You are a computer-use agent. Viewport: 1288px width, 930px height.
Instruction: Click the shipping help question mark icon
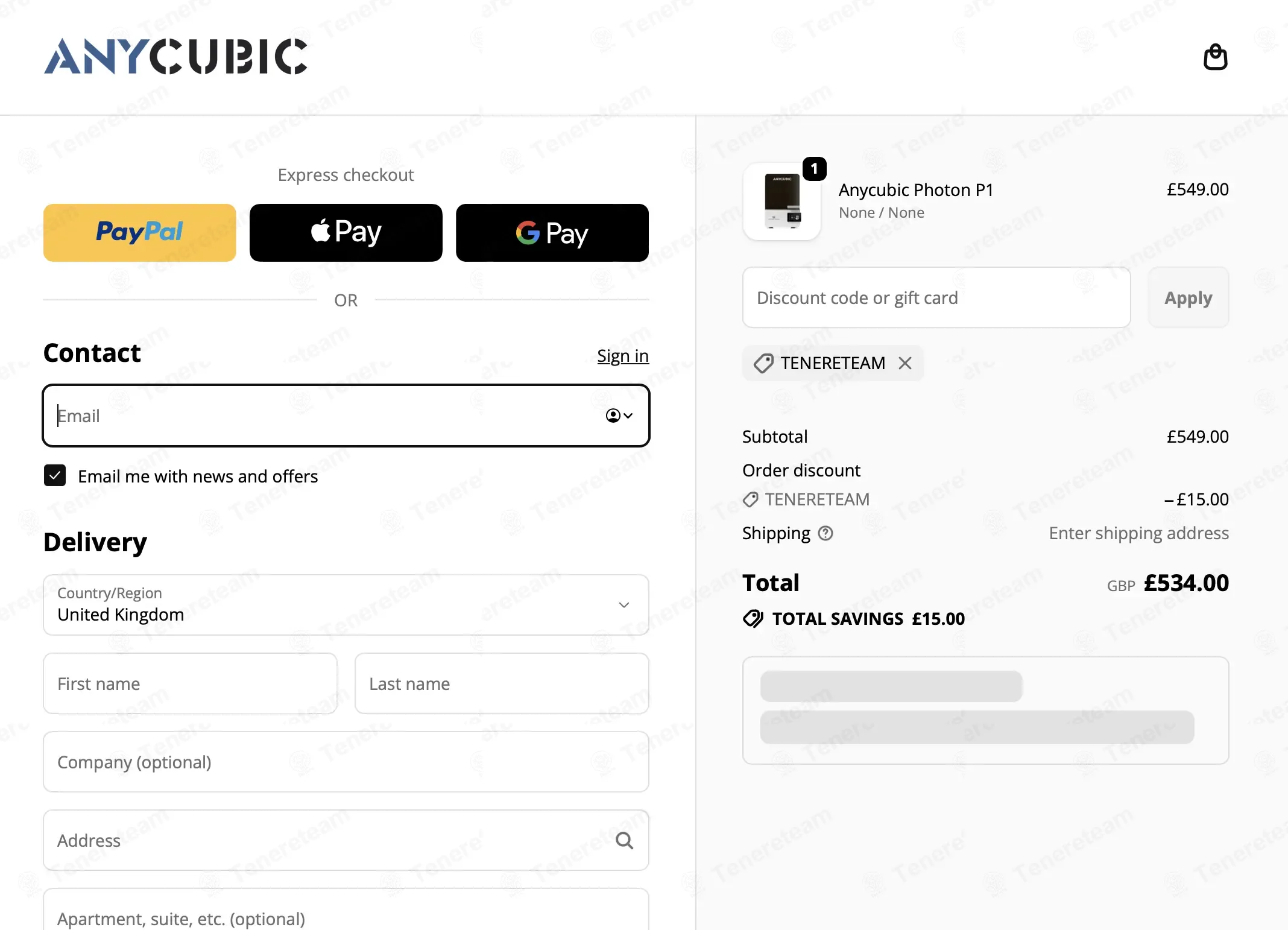(826, 533)
